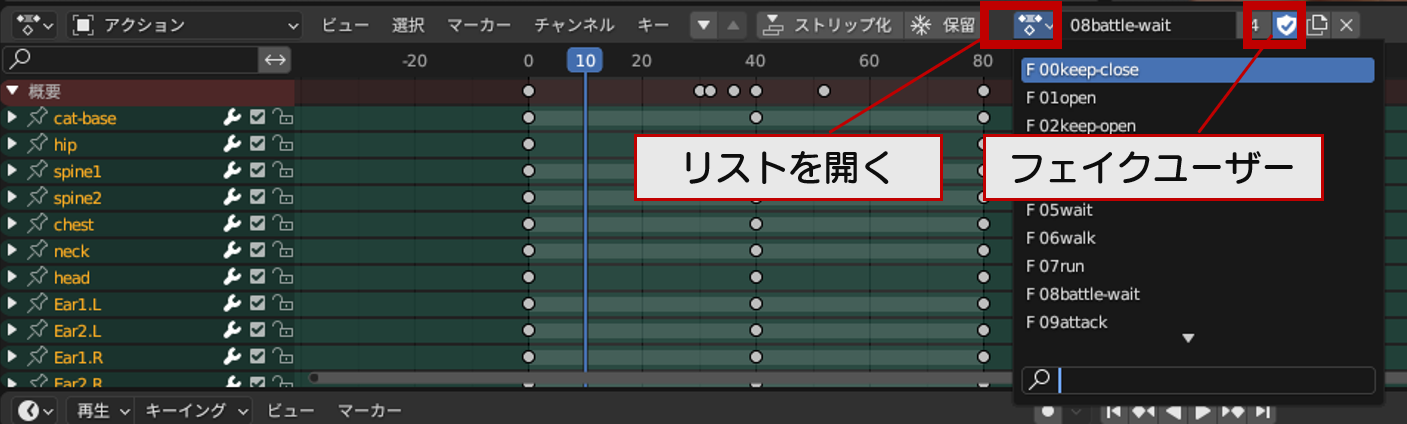Open the チャンネル menu
Viewport: 1407px width, 424px height.
(x=573, y=25)
